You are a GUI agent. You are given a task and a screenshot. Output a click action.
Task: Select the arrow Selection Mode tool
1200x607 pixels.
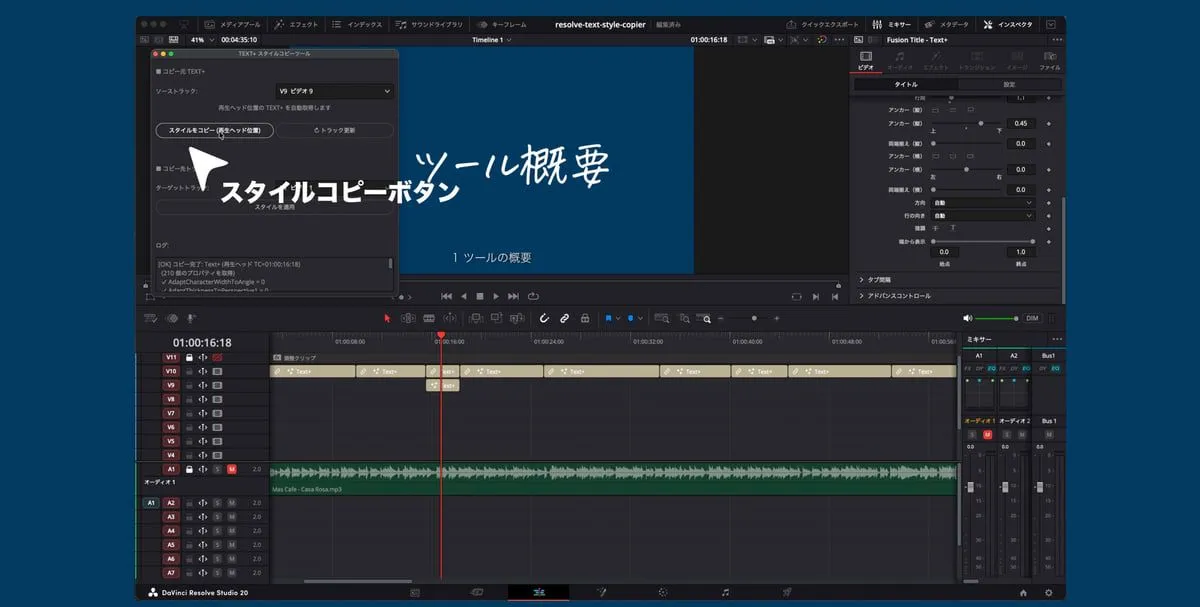(x=388, y=318)
